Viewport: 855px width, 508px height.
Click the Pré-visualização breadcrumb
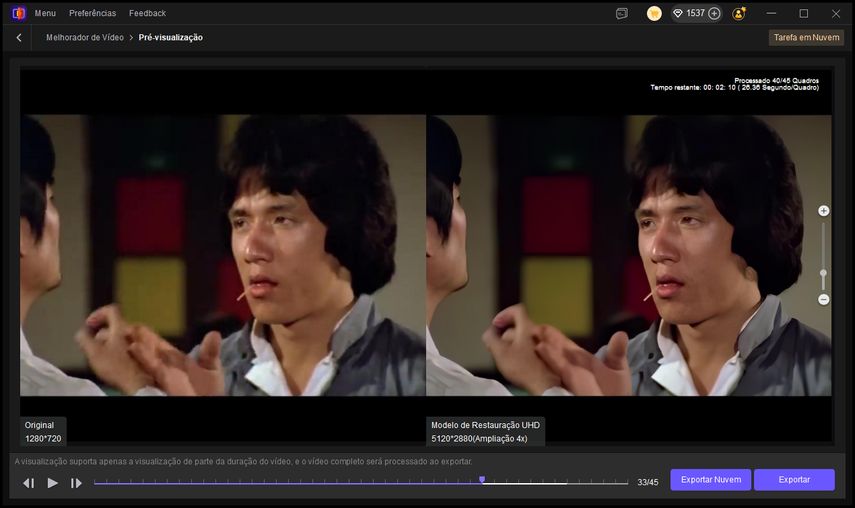point(171,38)
